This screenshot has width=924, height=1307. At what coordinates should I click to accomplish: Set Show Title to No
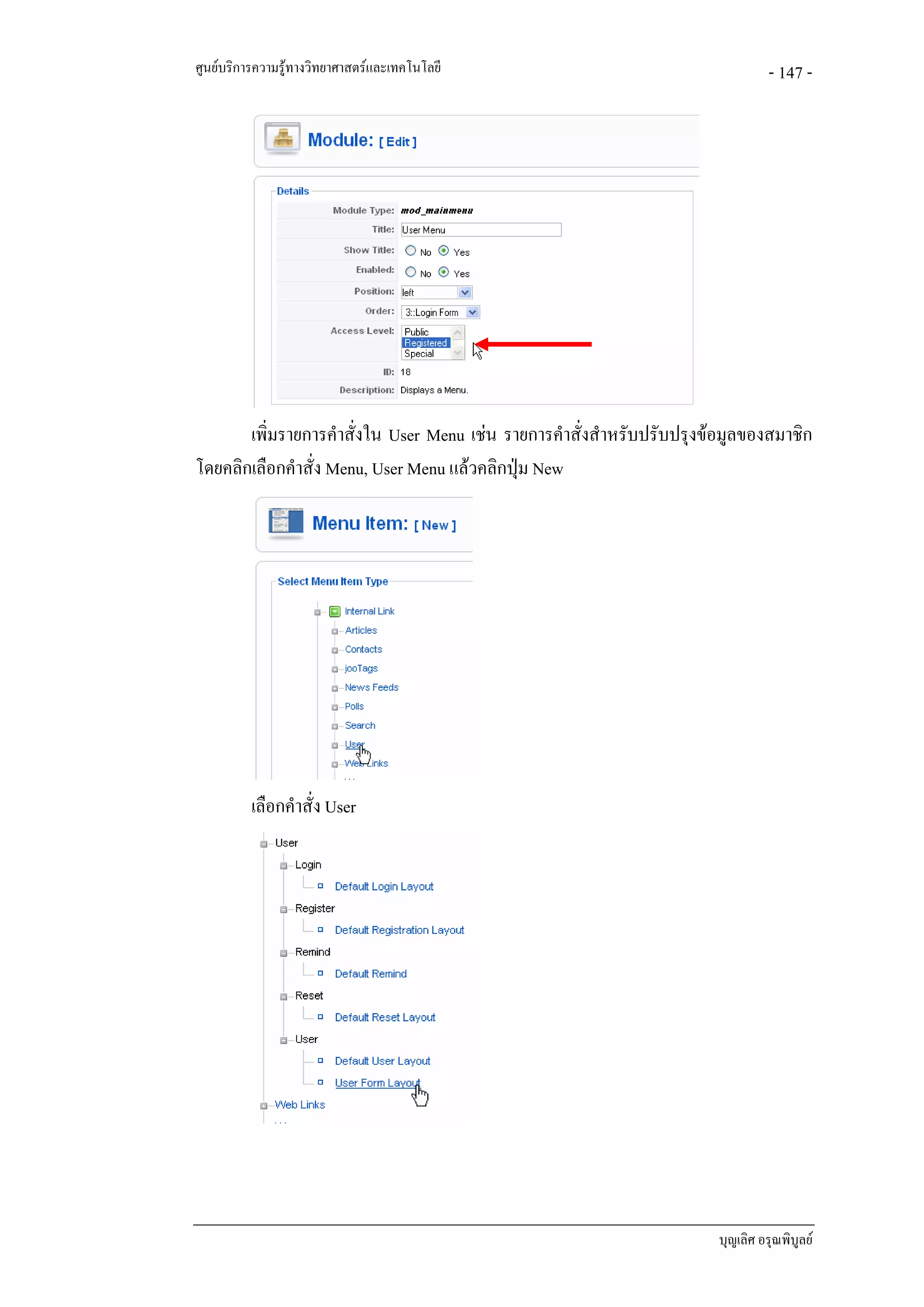[411, 250]
